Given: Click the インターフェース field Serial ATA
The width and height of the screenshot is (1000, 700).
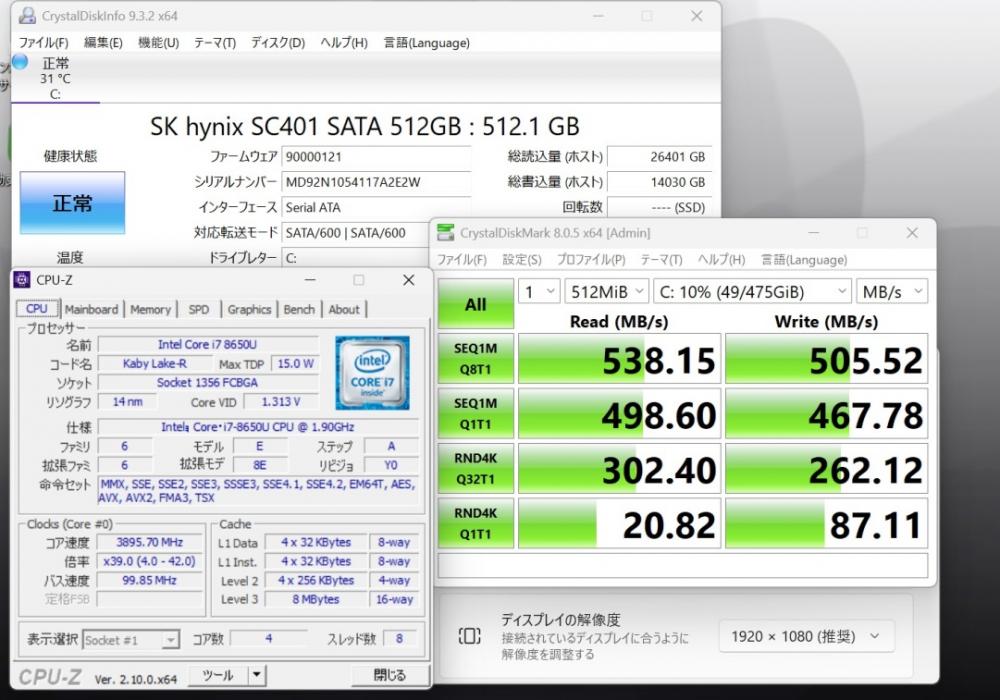Looking at the screenshot, I should pos(376,207).
